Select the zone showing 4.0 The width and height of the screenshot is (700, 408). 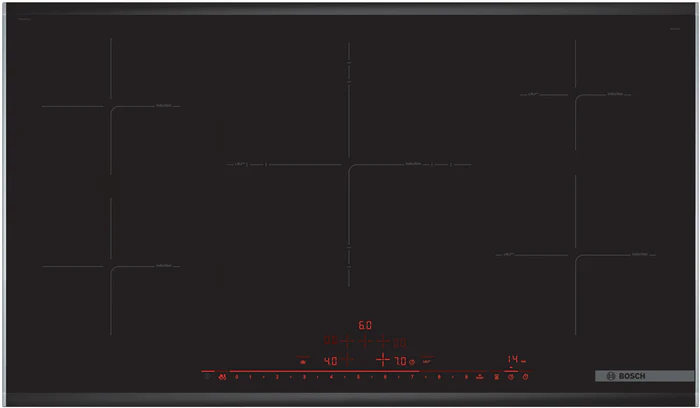click(330, 361)
